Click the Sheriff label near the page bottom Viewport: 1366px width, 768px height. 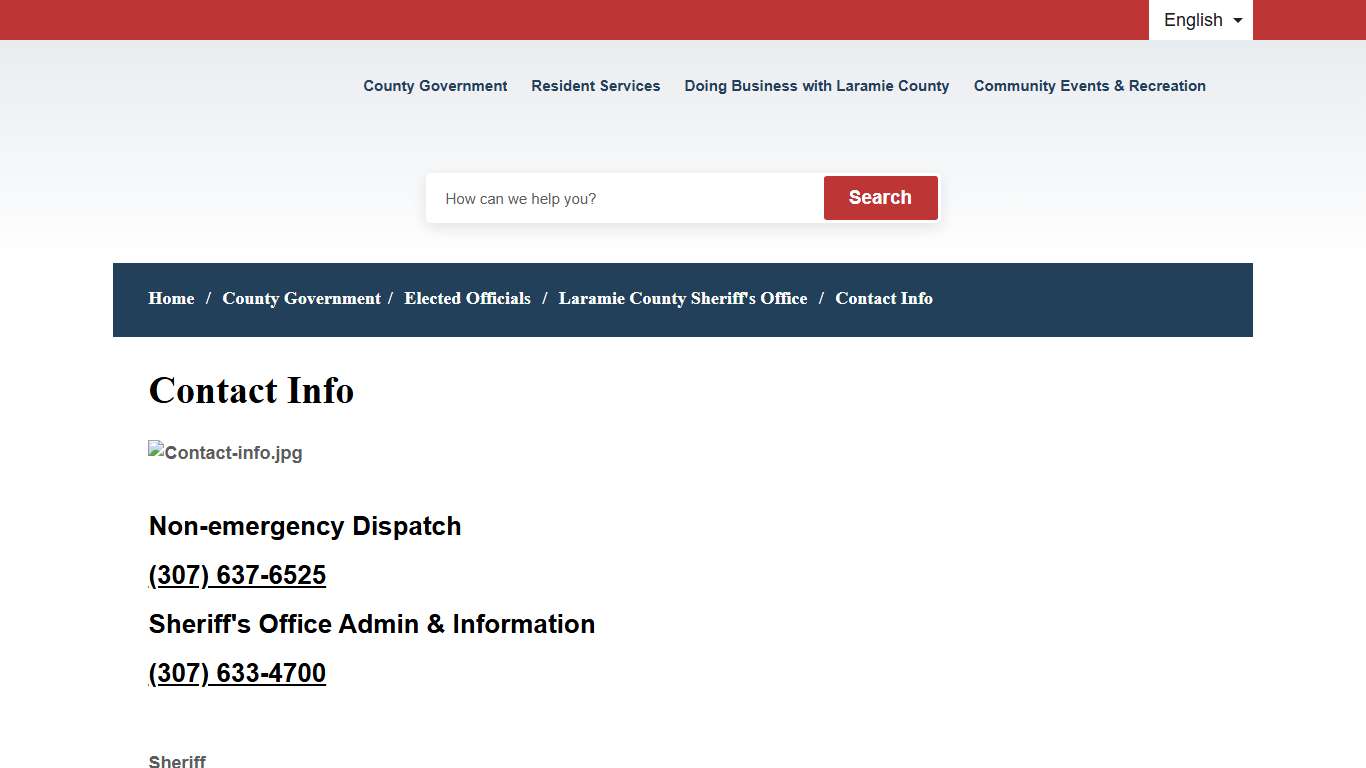tap(177, 761)
